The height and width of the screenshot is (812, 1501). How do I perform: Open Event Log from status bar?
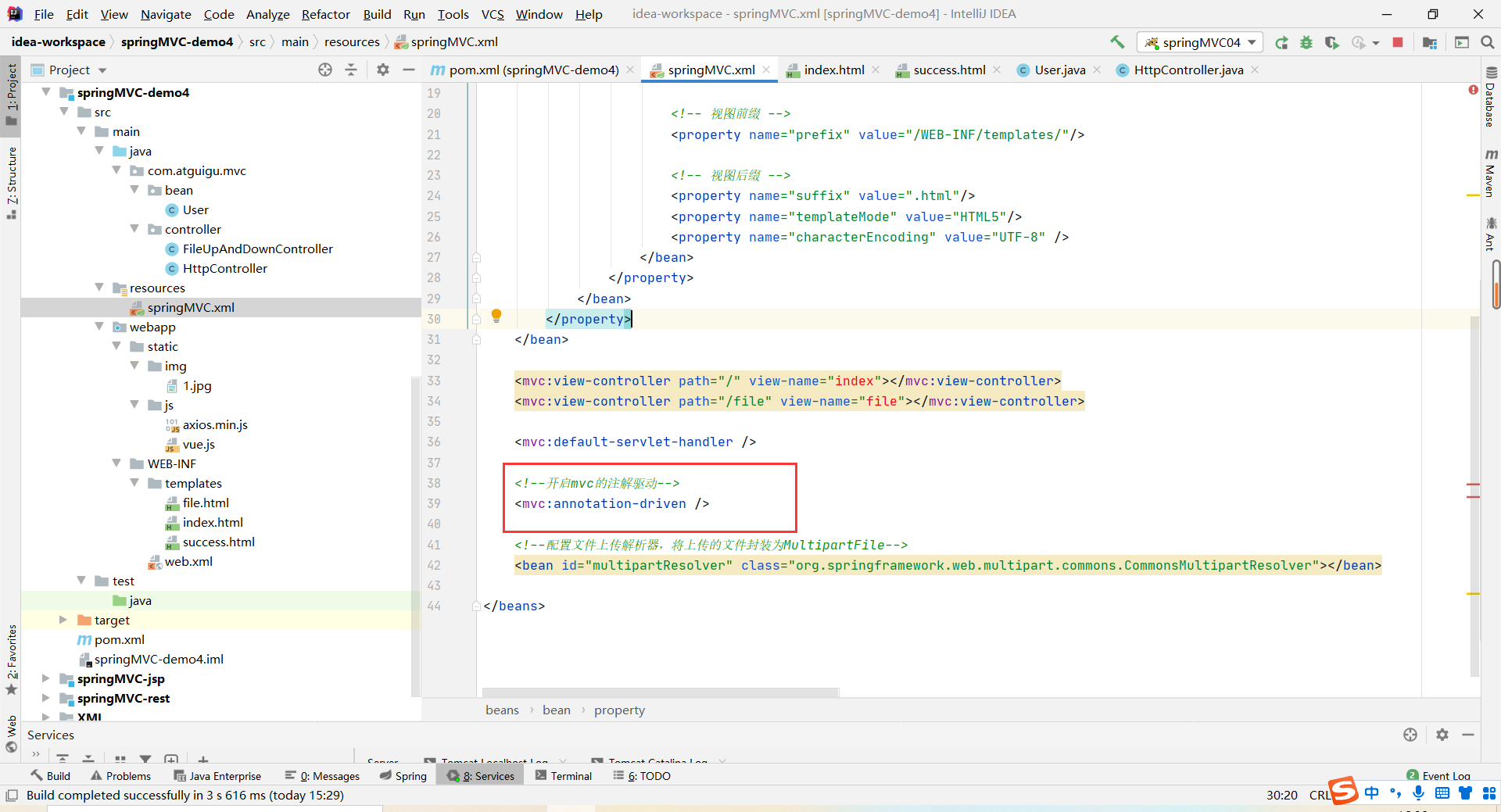[x=1438, y=776]
